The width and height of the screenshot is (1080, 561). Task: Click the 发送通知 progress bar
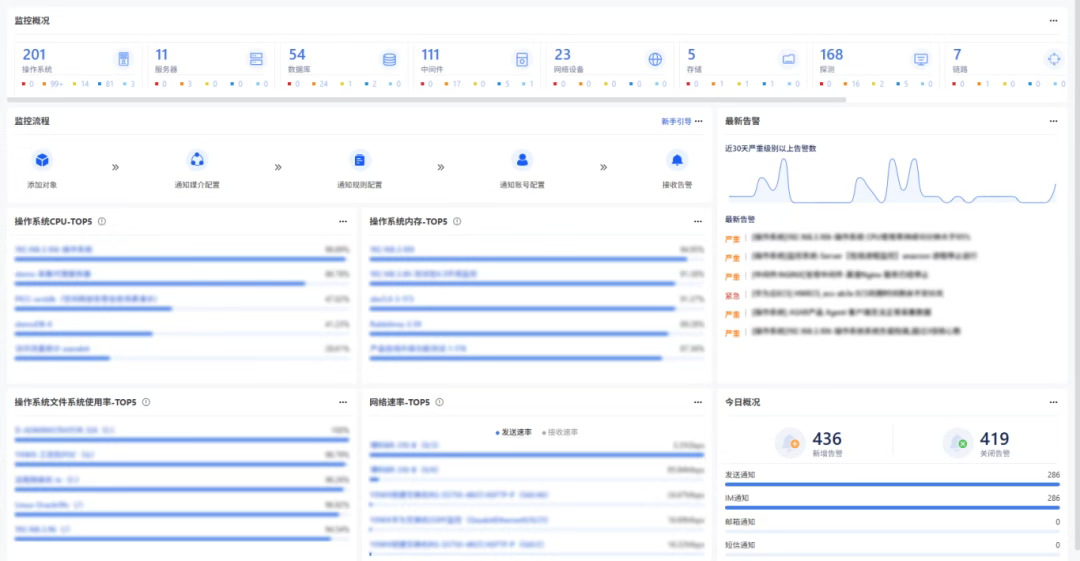tap(892, 484)
